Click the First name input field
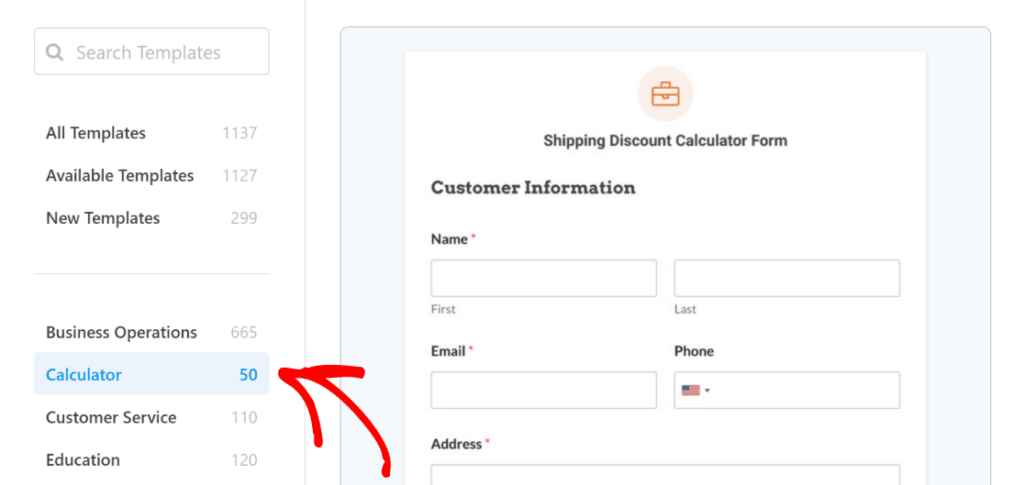 [x=543, y=278]
